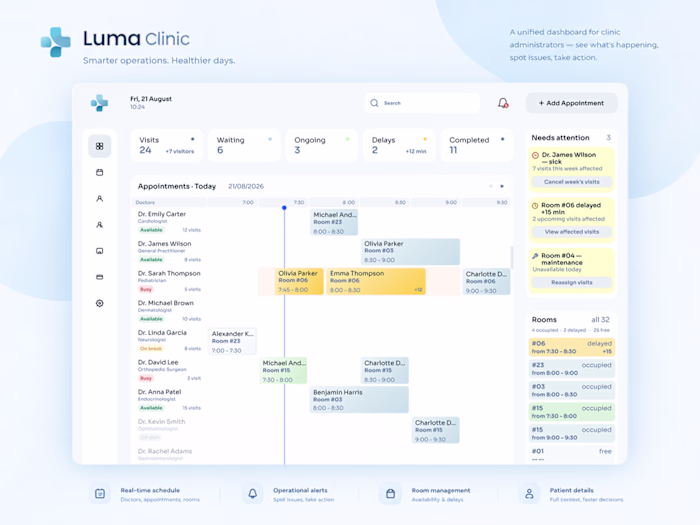
Task: Open room #03 occupied card
Action: (x=572, y=390)
